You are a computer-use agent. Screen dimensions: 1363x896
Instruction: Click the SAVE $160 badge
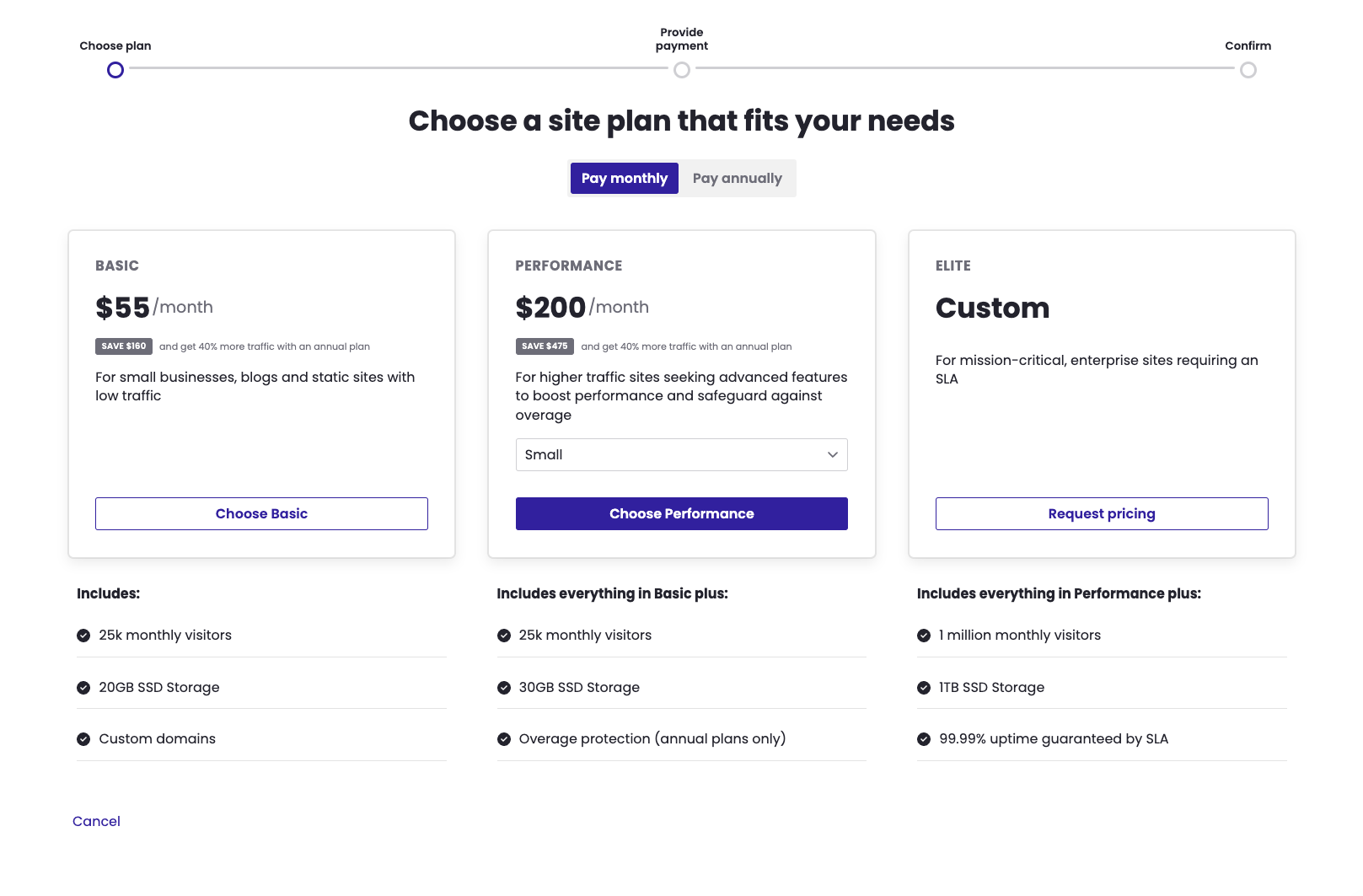[x=124, y=346]
